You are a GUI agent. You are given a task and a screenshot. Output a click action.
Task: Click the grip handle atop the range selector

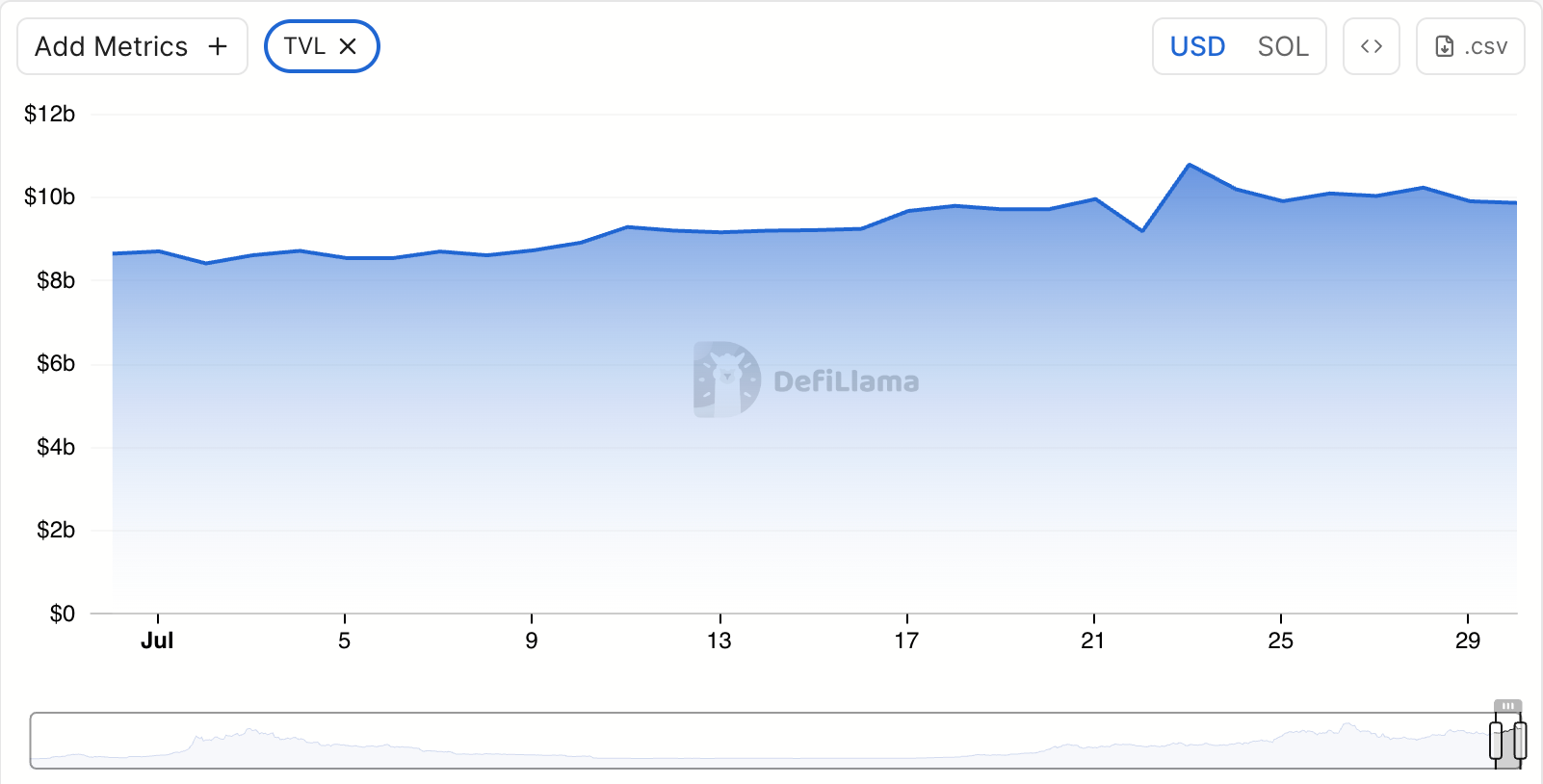tap(1507, 706)
